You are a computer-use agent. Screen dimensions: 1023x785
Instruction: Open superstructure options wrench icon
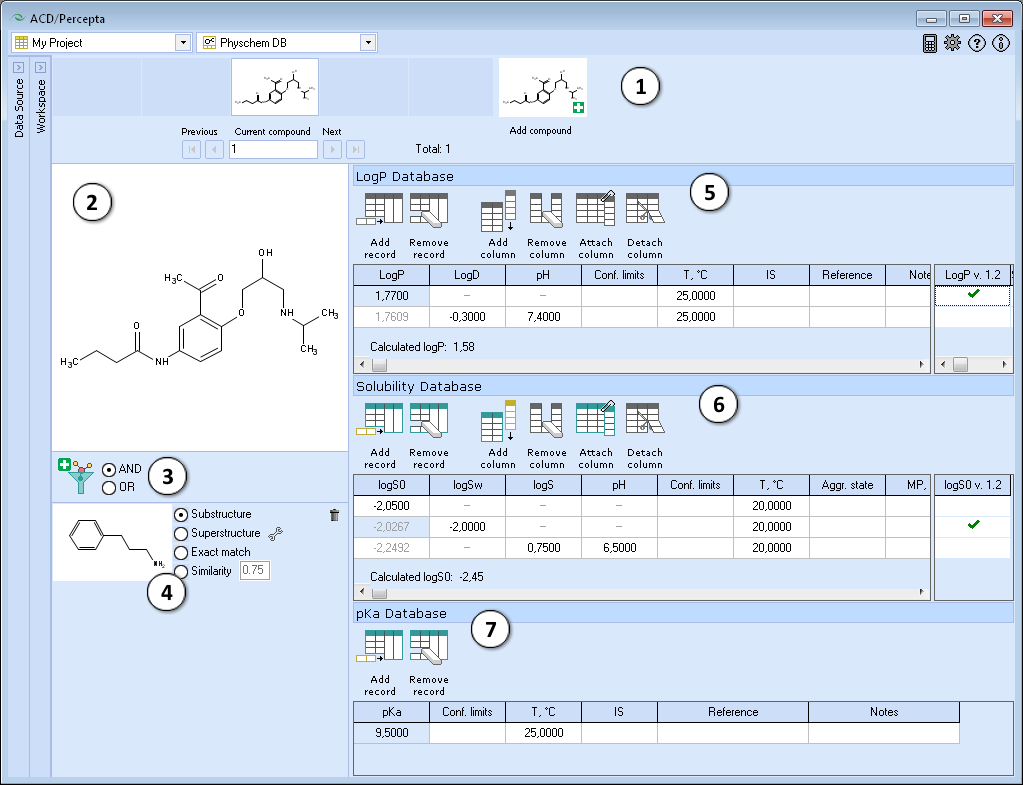275,534
